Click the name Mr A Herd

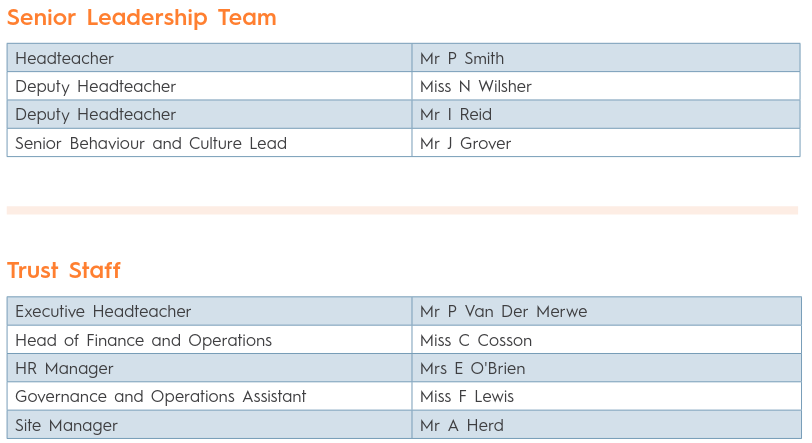(x=462, y=425)
